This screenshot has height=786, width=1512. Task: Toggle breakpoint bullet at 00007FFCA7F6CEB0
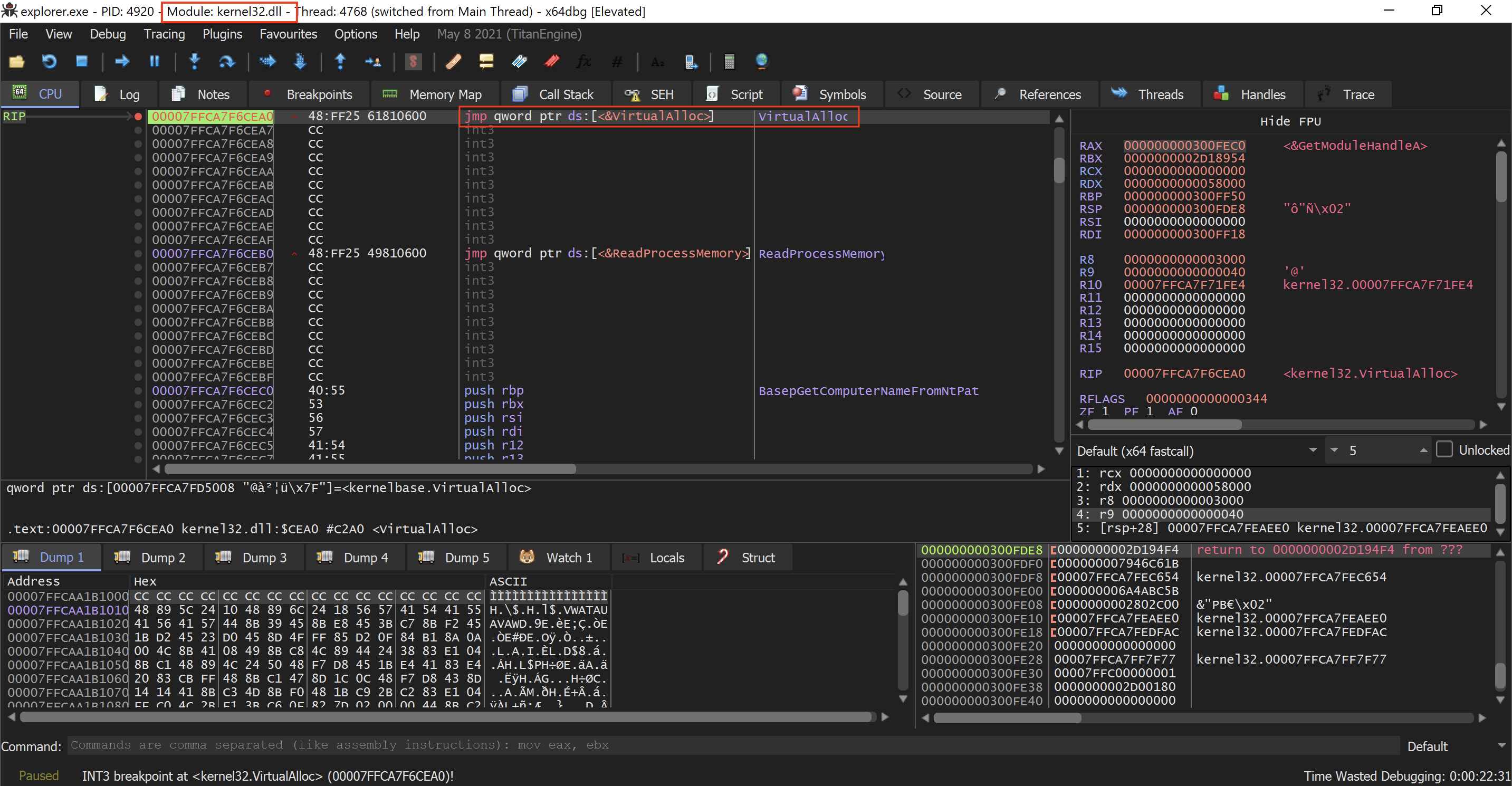pyautogui.click(x=138, y=254)
